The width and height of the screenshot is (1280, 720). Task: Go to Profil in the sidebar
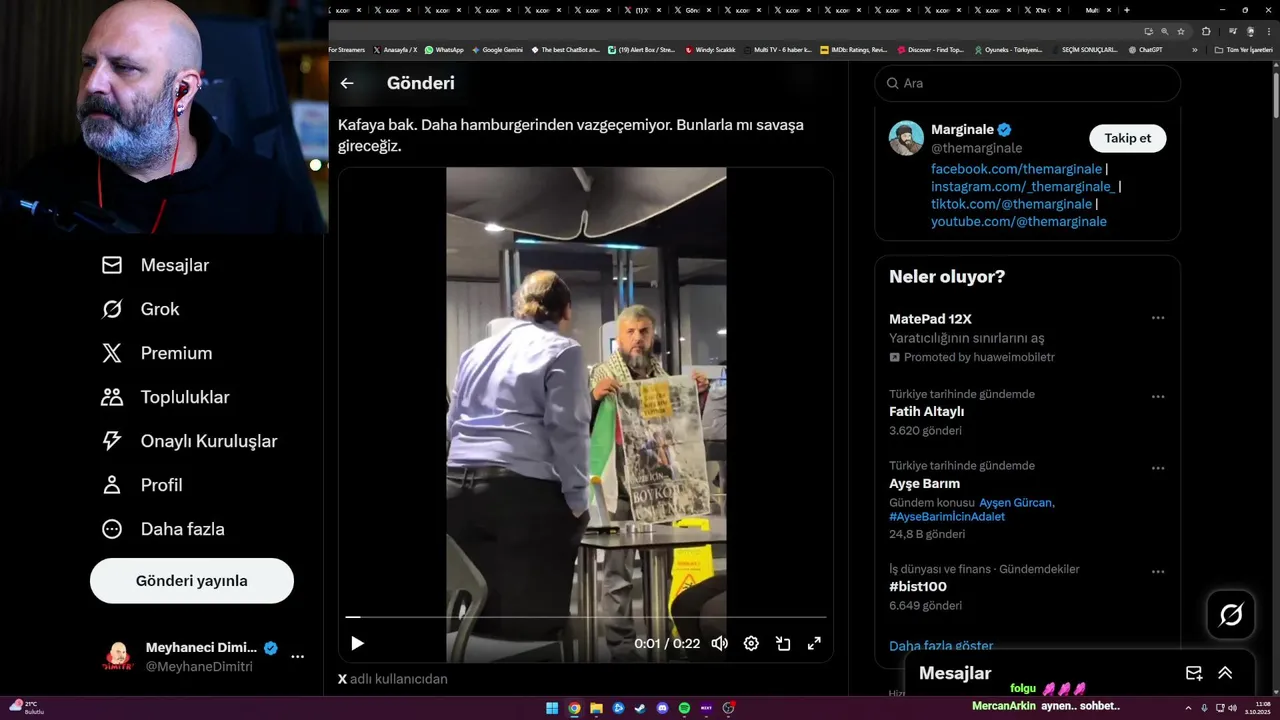click(142, 485)
